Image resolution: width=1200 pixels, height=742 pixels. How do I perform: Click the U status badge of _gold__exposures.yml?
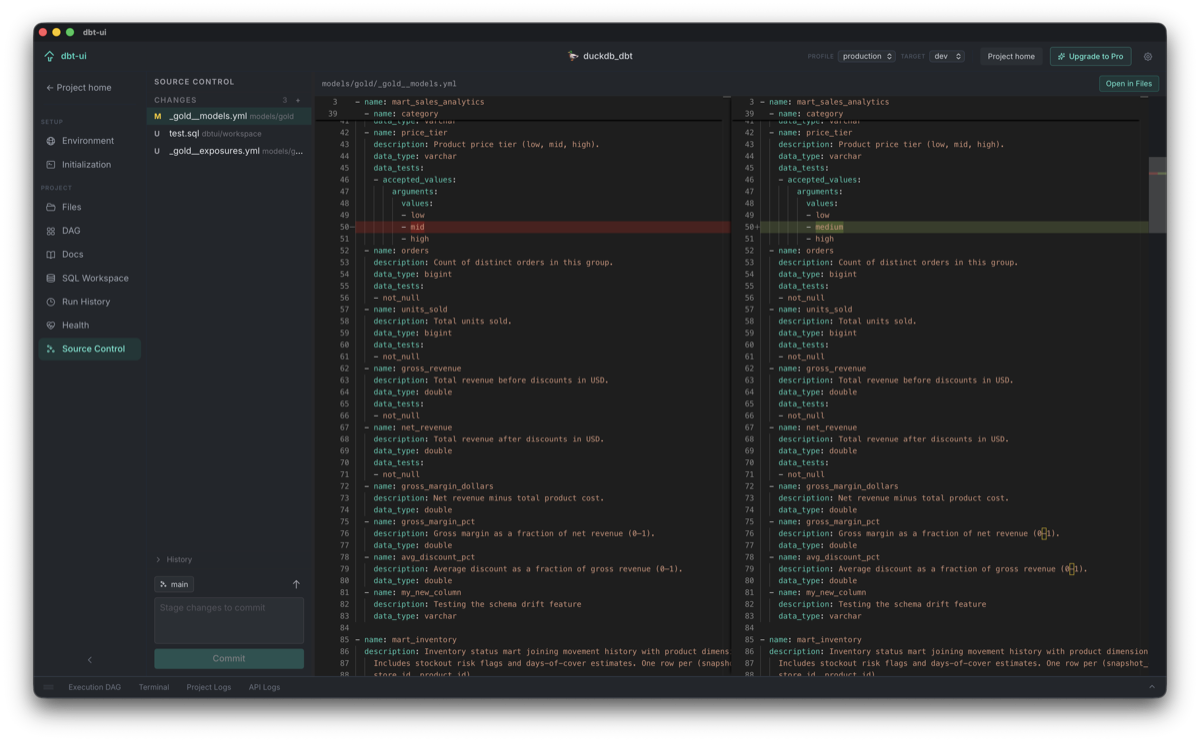[157, 151]
